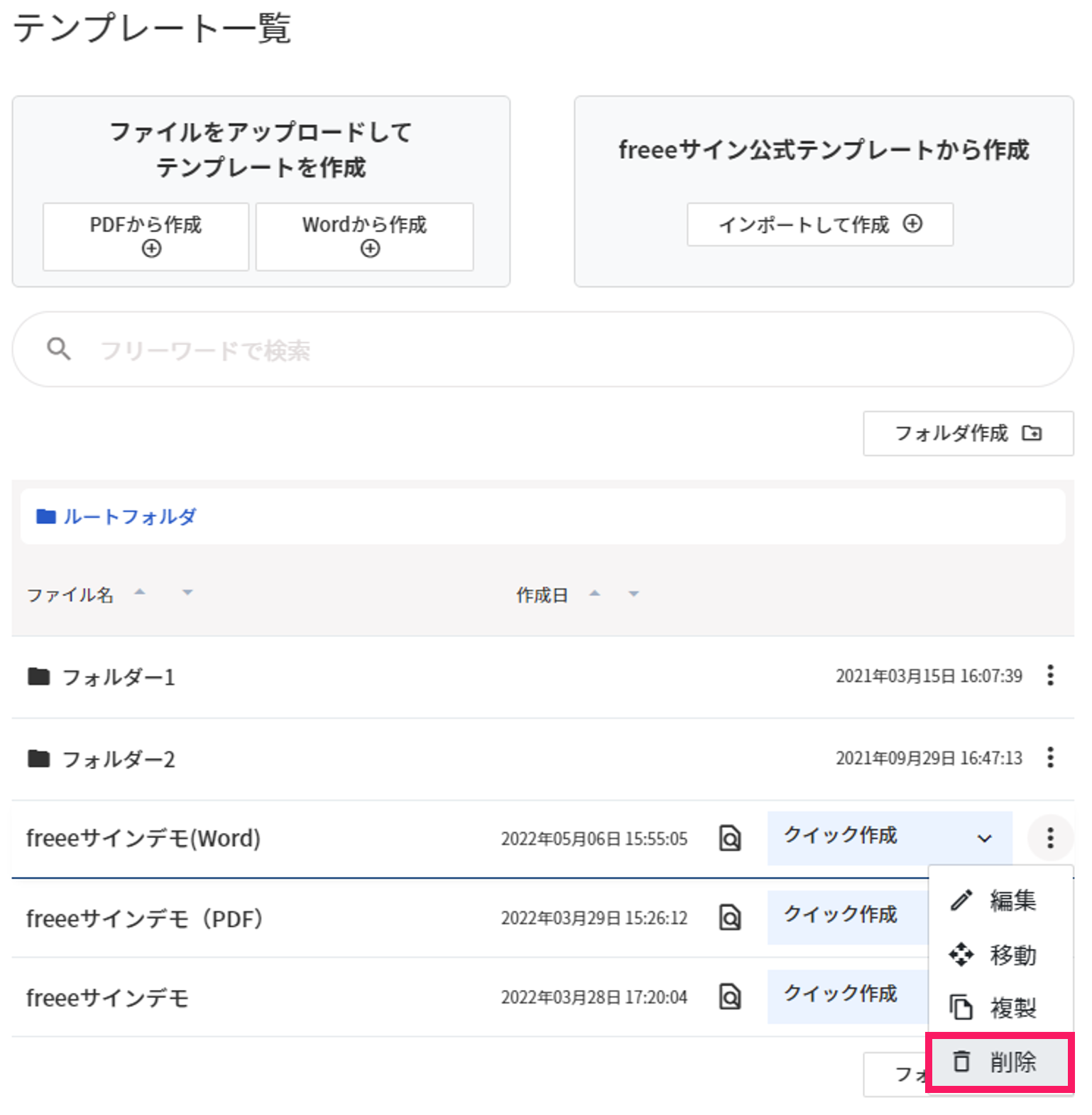Sort ファイル名 ascending with up arrow
The image size is (1092, 1115).
[140, 592]
